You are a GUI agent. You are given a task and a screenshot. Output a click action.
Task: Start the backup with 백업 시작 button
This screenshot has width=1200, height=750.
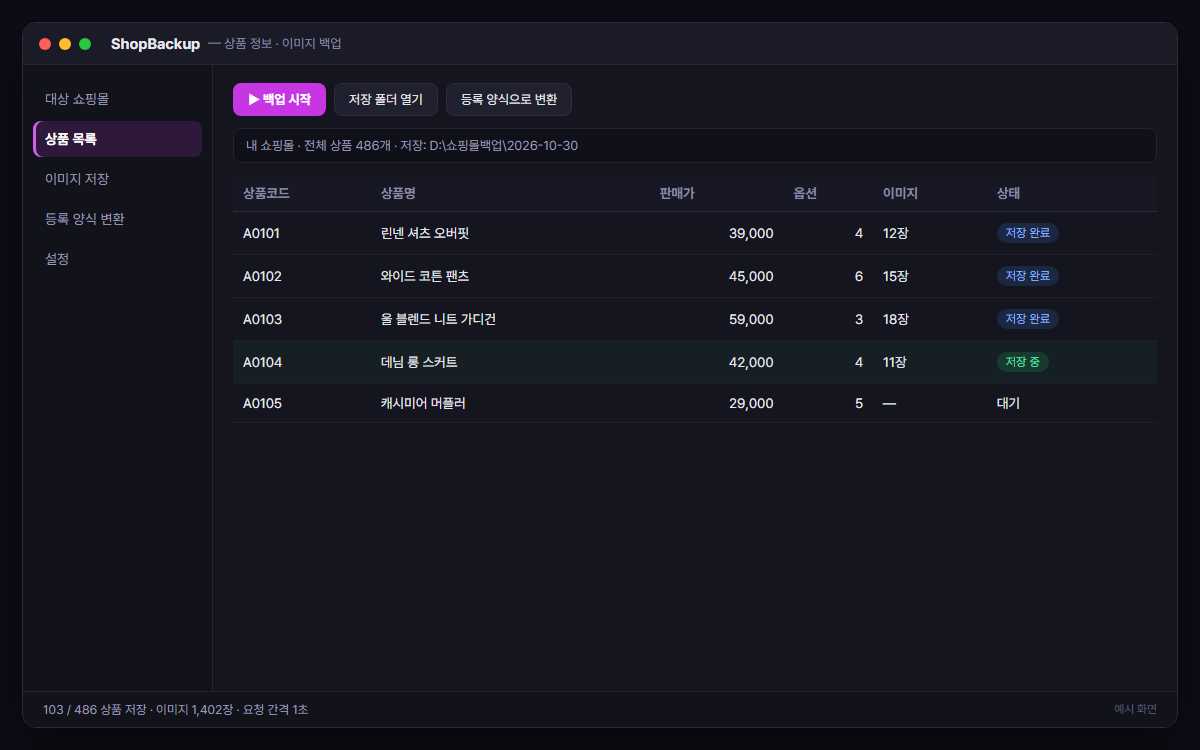[x=279, y=100]
